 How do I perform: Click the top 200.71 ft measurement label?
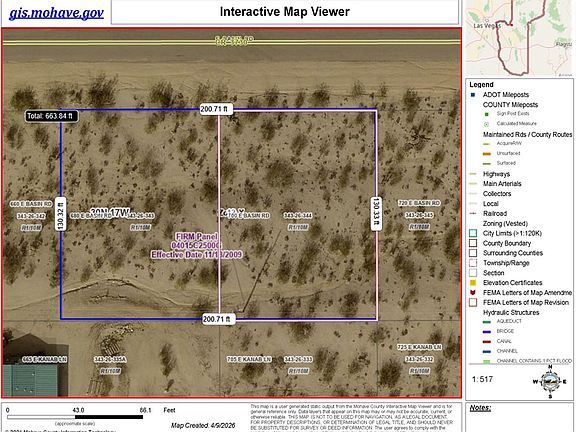click(x=216, y=109)
